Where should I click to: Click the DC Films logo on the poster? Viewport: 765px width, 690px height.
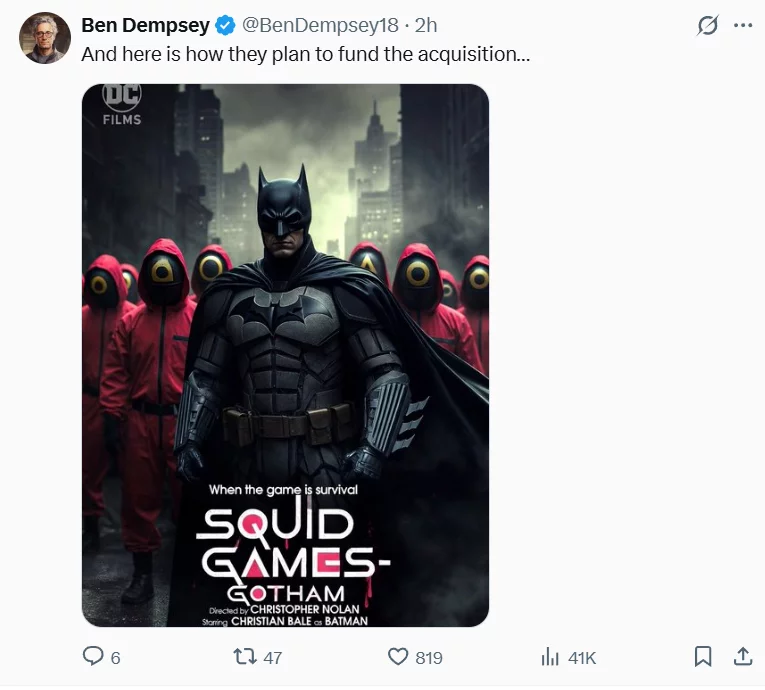pyautogui.click(x=122, y=104)
